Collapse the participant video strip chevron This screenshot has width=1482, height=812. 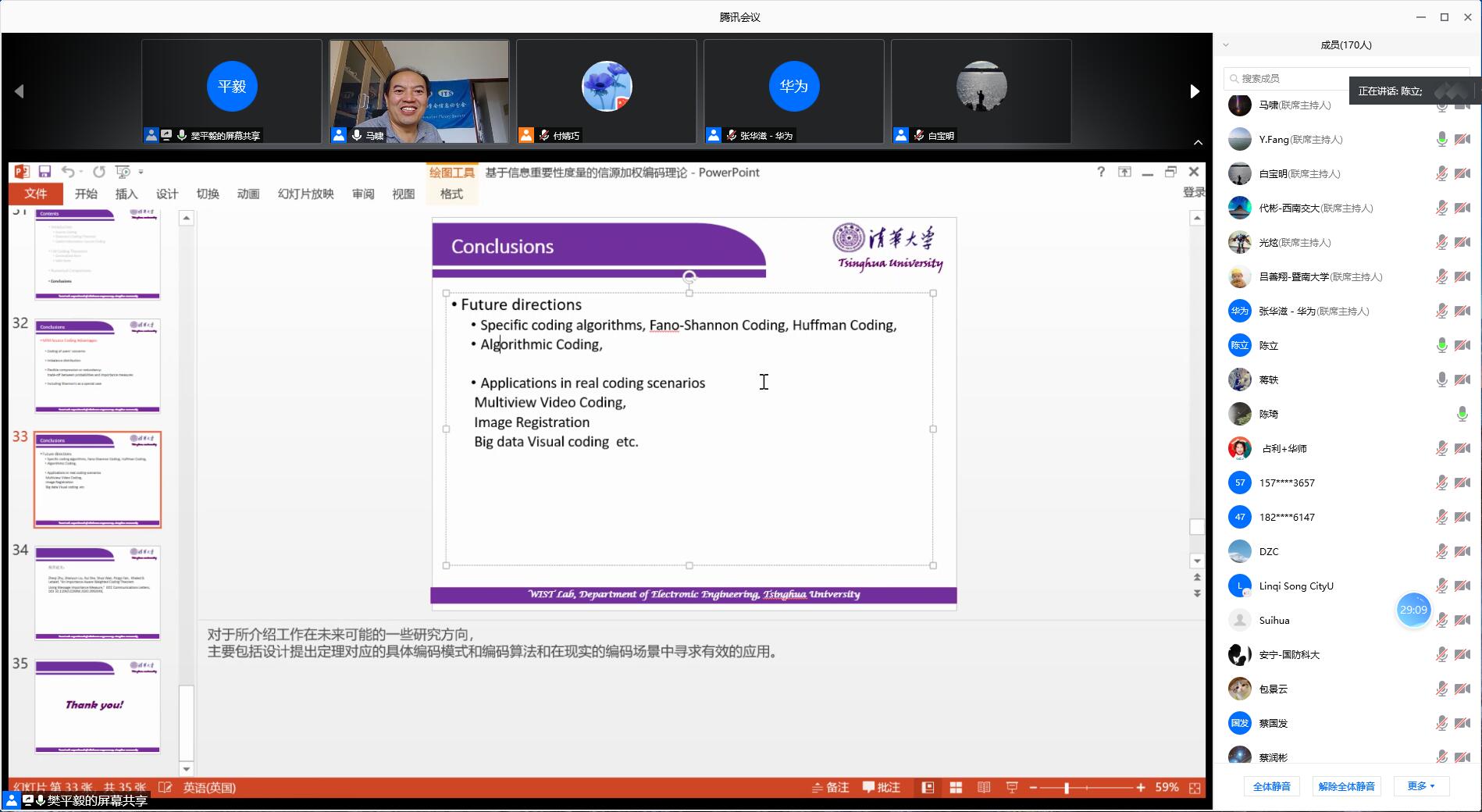coord(1198,142)
